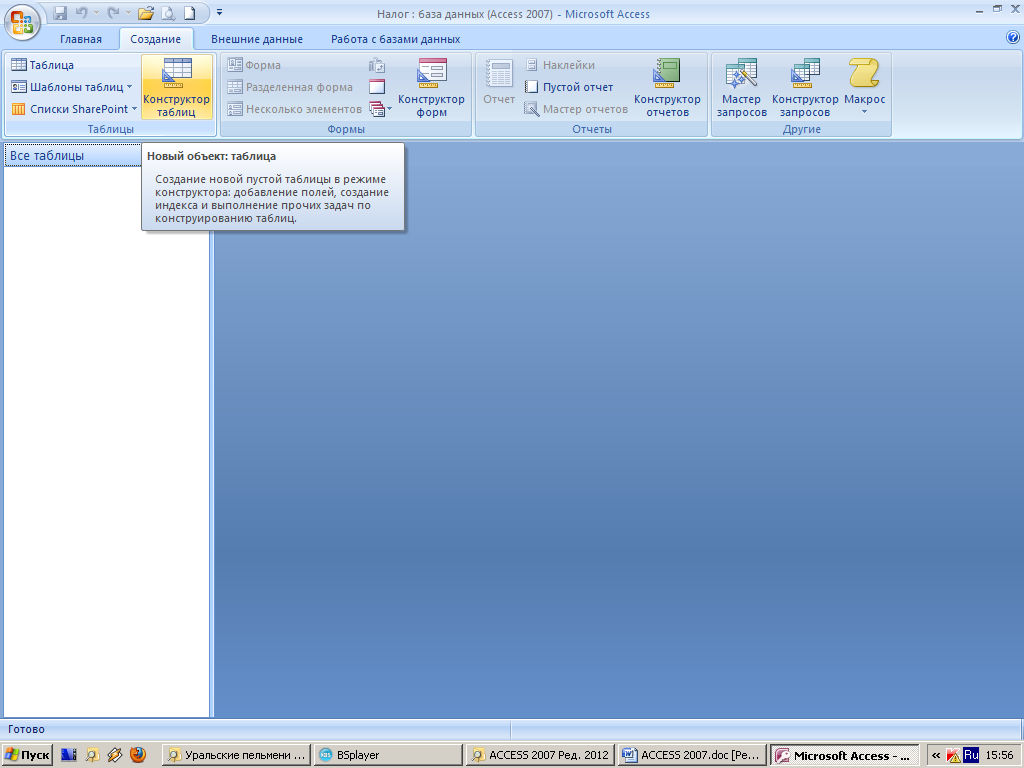Click the Ru language indicator
The width and height of the screenshot is (1024, 768).
[x=971, y=755]
